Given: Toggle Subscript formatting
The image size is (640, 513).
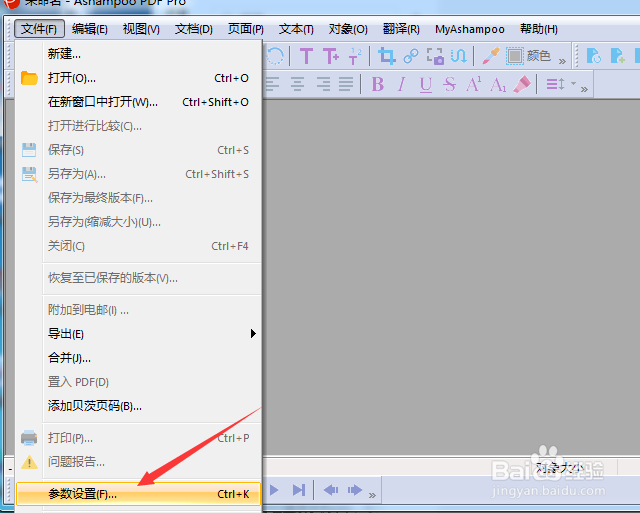Looking at the screenshot, I should tap(498, 85).
